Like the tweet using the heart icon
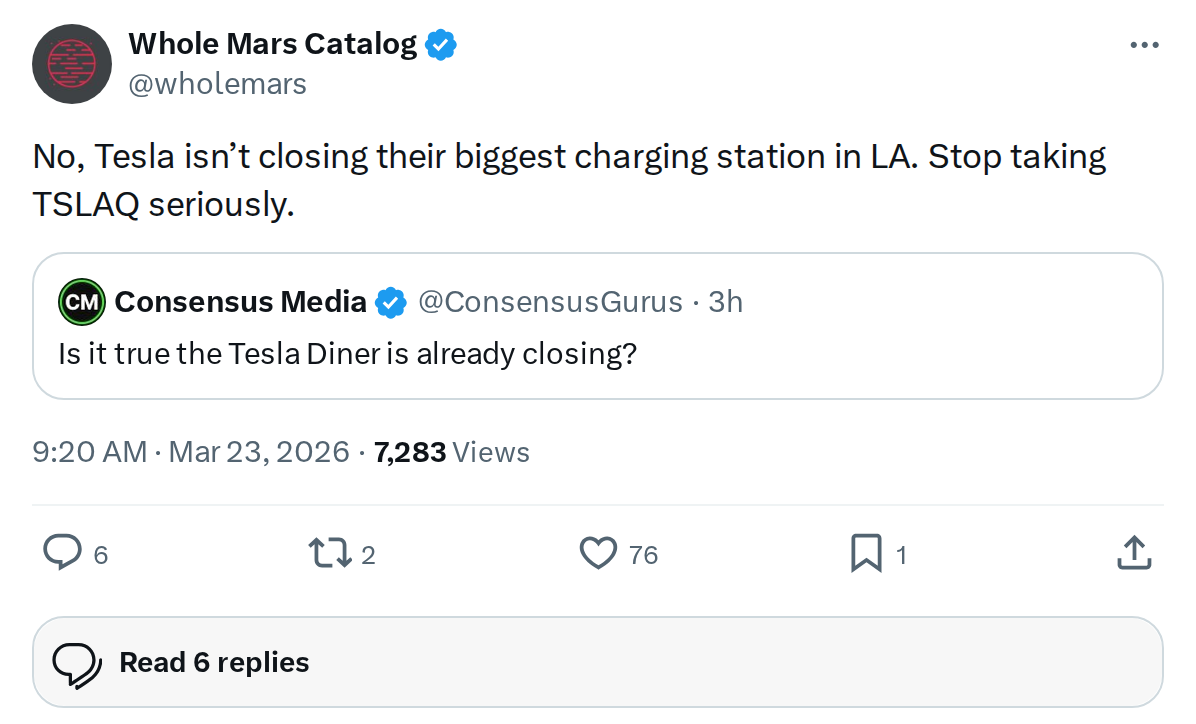The image size is (1196, 724). pyautogui.click(x=597, y=553)
